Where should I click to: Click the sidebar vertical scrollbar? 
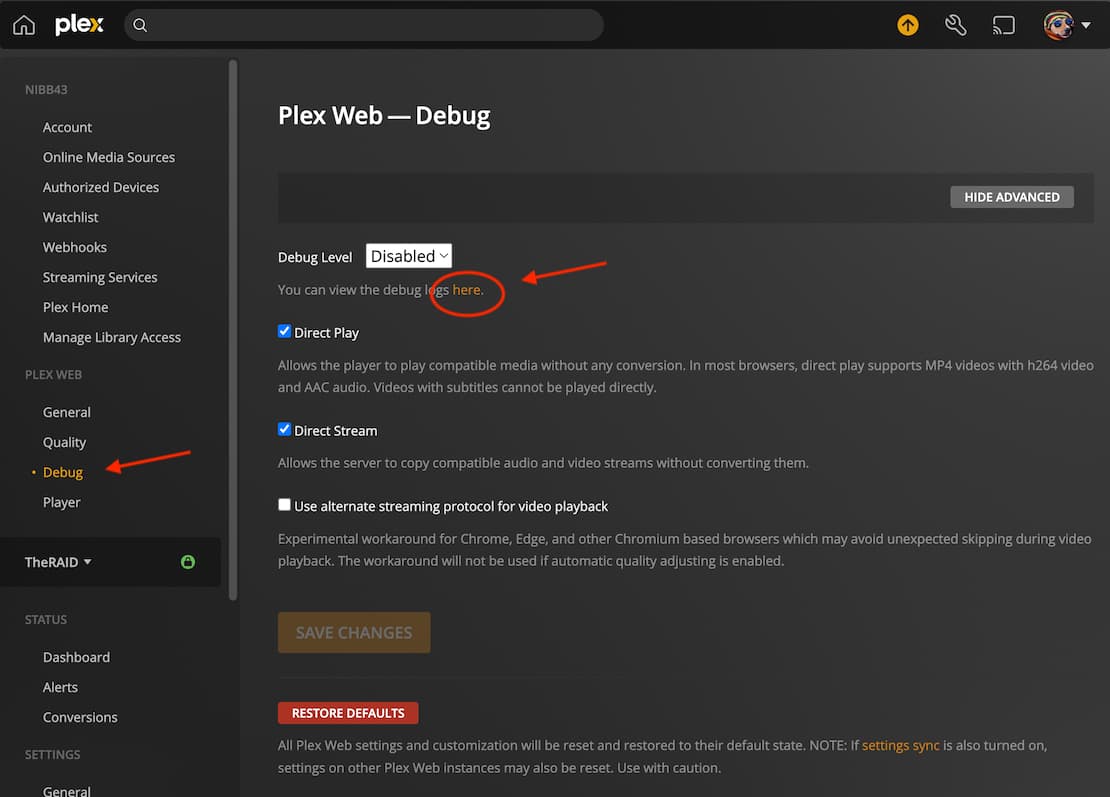tap(233, 330)
